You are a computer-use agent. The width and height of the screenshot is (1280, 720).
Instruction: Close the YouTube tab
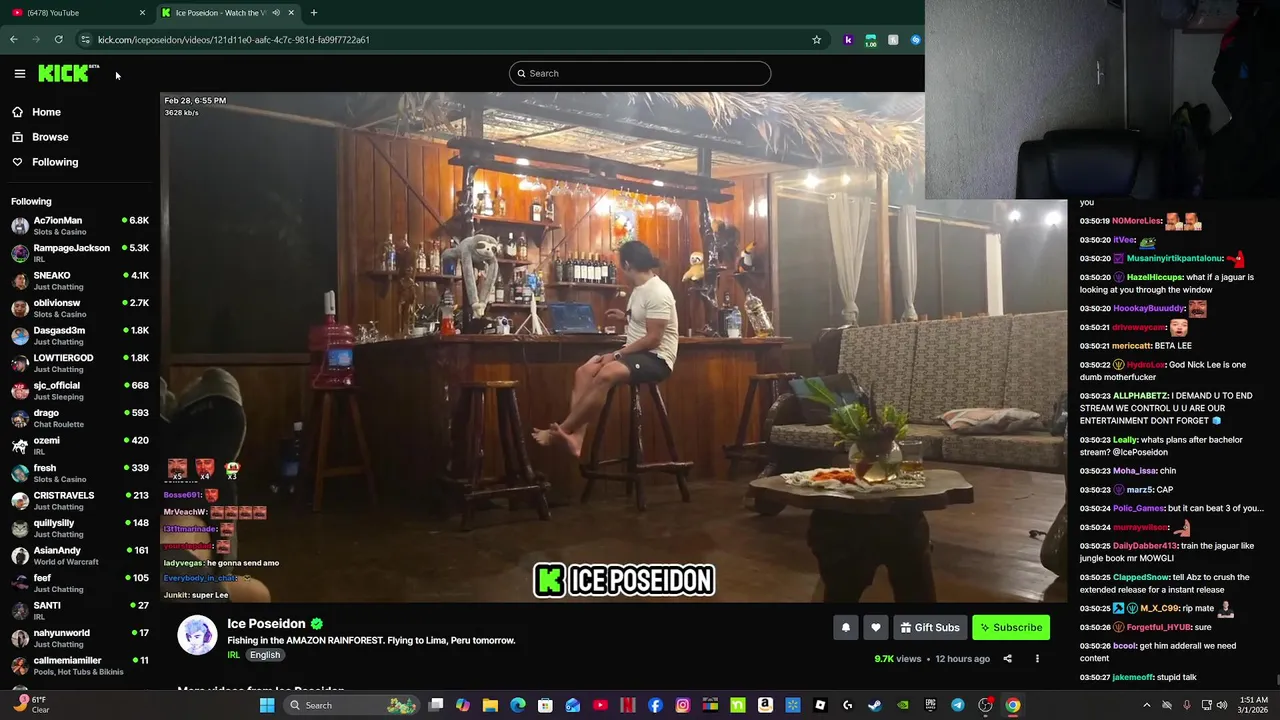142,13
